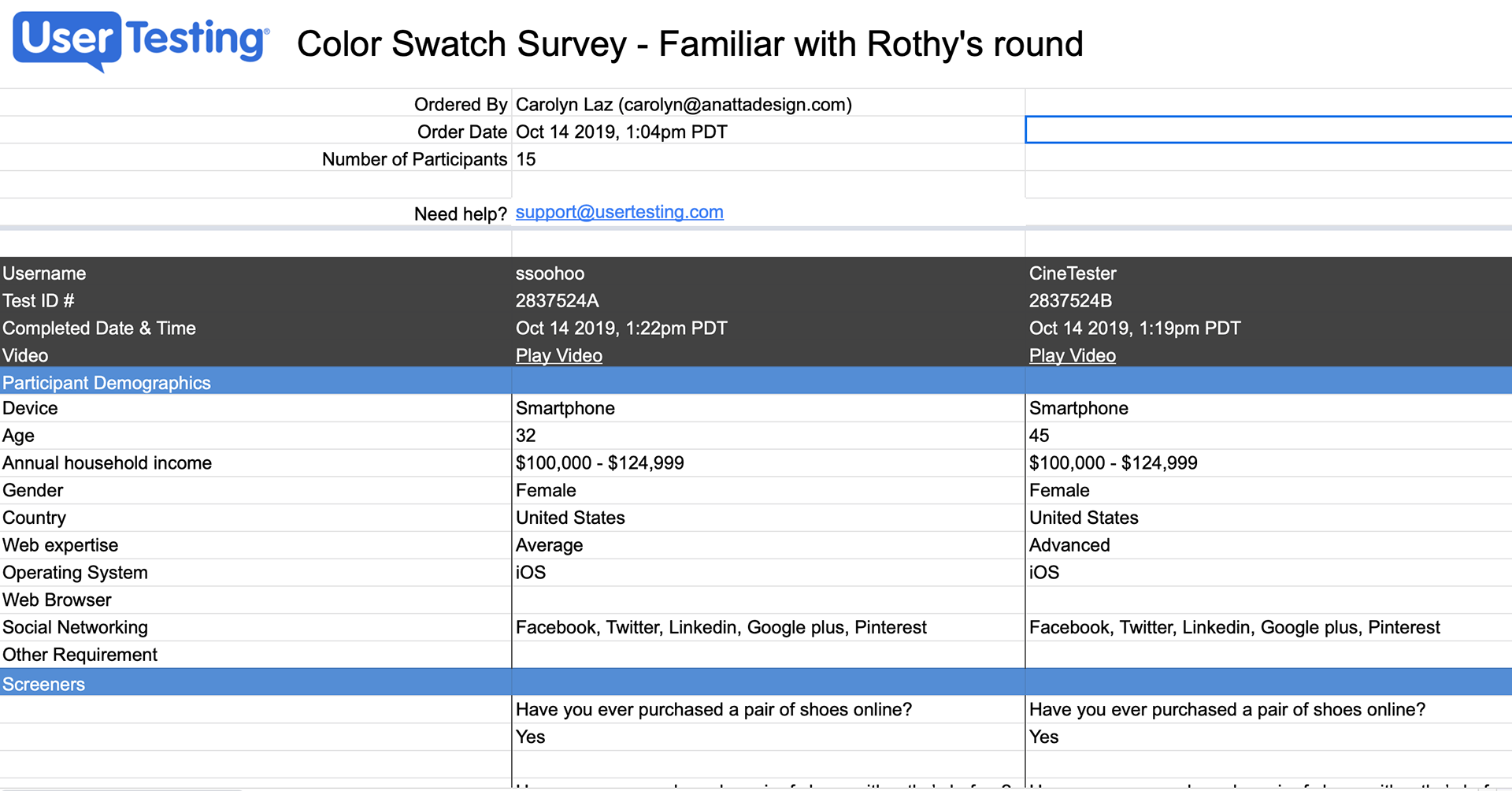
Task: Click the Other Requirement row label
Action: (x=80, y=655)
